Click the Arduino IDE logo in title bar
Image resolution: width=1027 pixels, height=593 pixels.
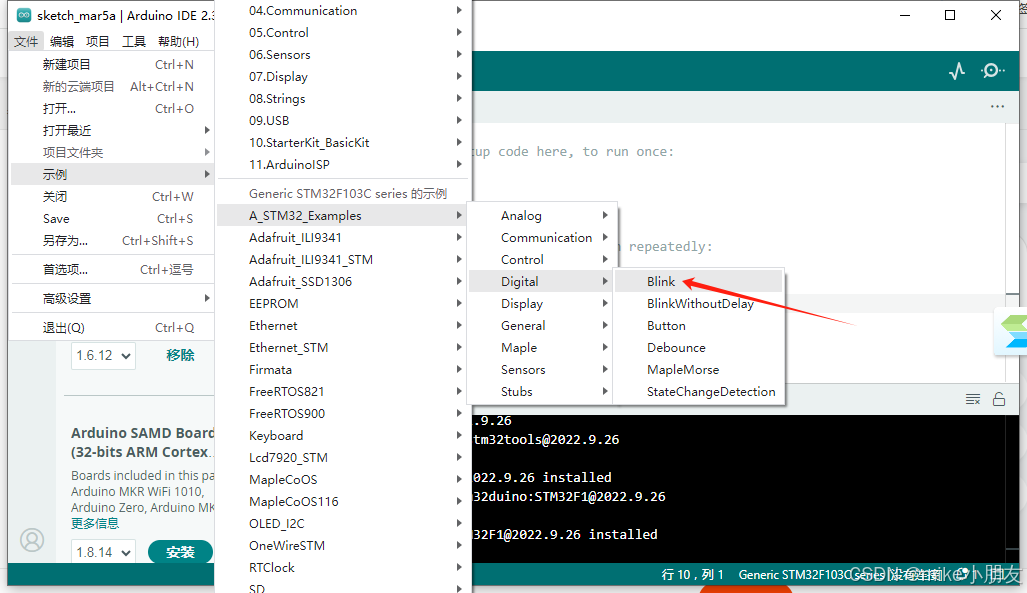[24, 15]
